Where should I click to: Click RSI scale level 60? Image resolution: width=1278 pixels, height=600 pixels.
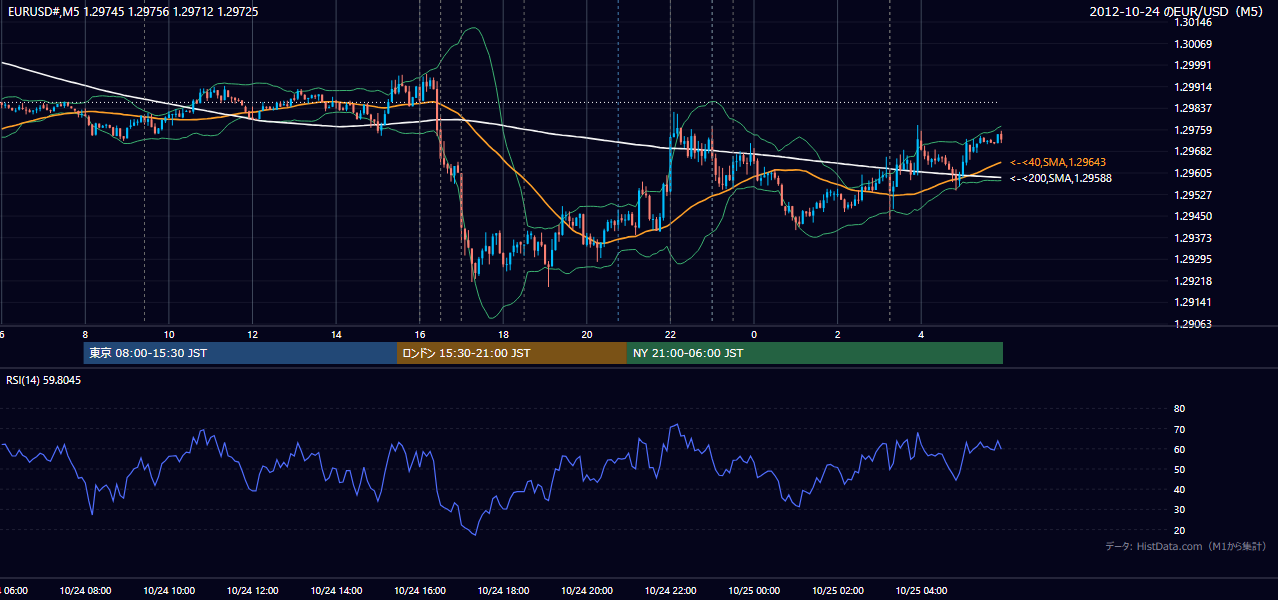point(1179,449)
